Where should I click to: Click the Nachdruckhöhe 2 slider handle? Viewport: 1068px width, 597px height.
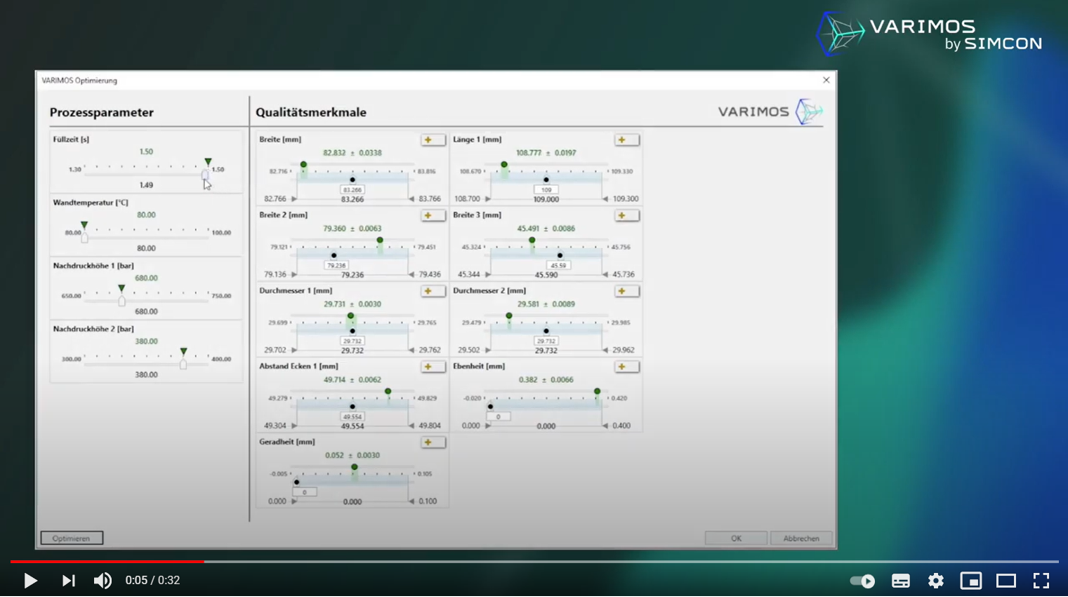click(183, 365)
